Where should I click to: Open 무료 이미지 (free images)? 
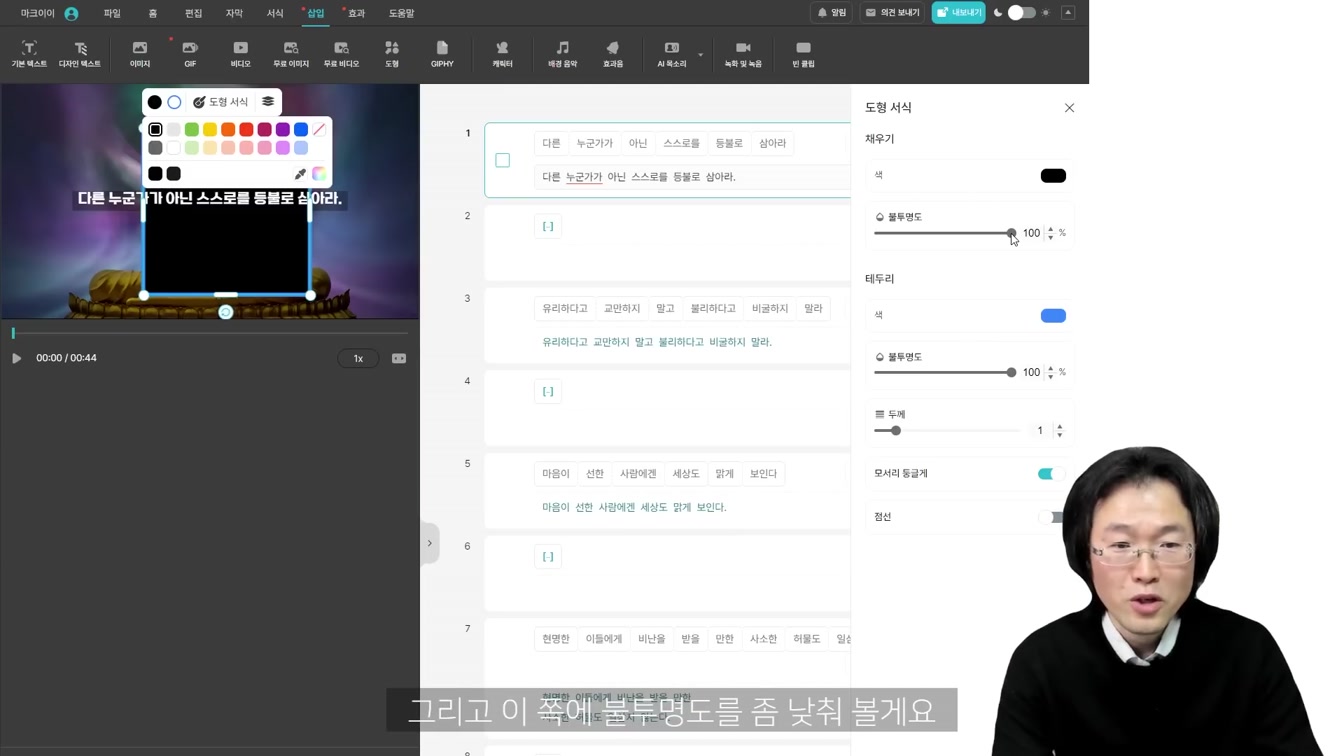click(291, 54)
